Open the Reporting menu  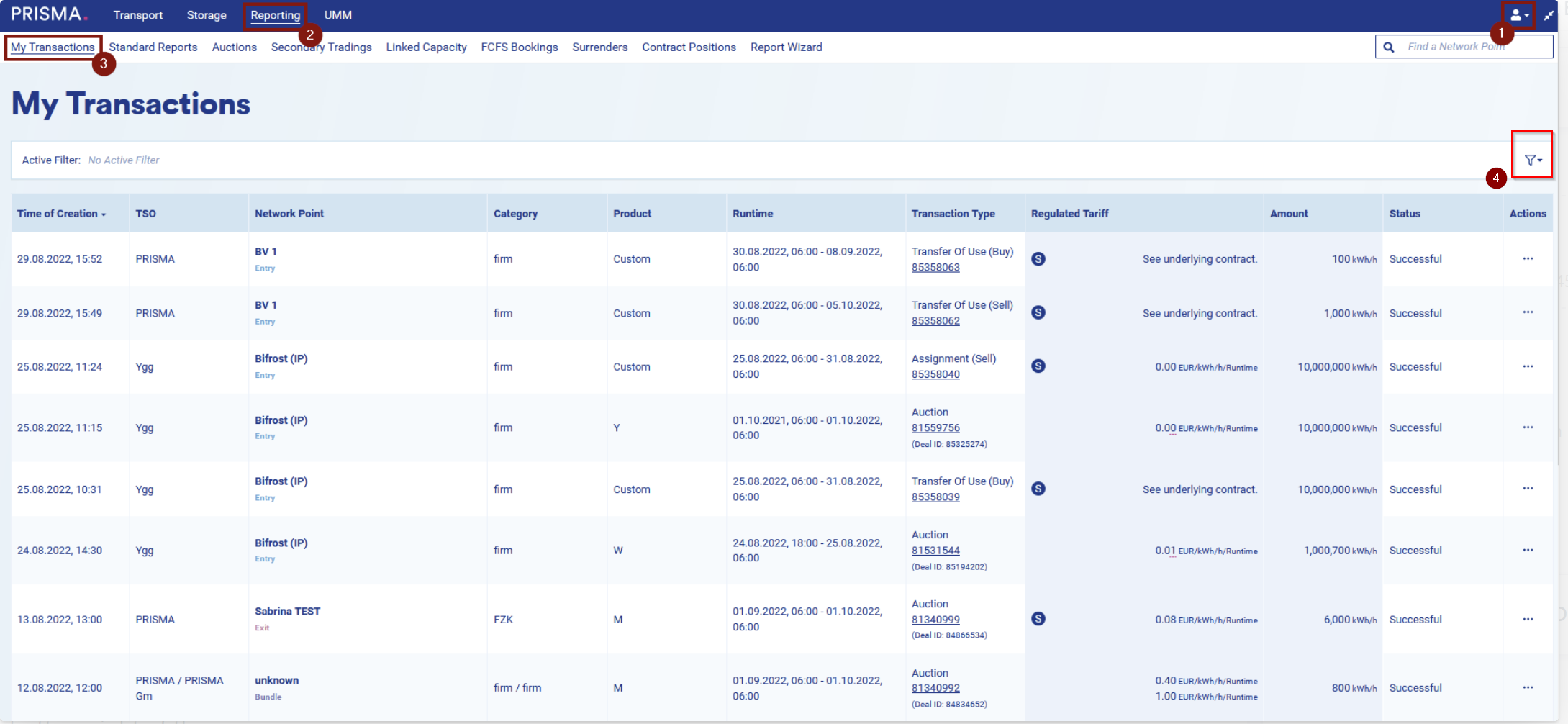[x=275, y=15]
